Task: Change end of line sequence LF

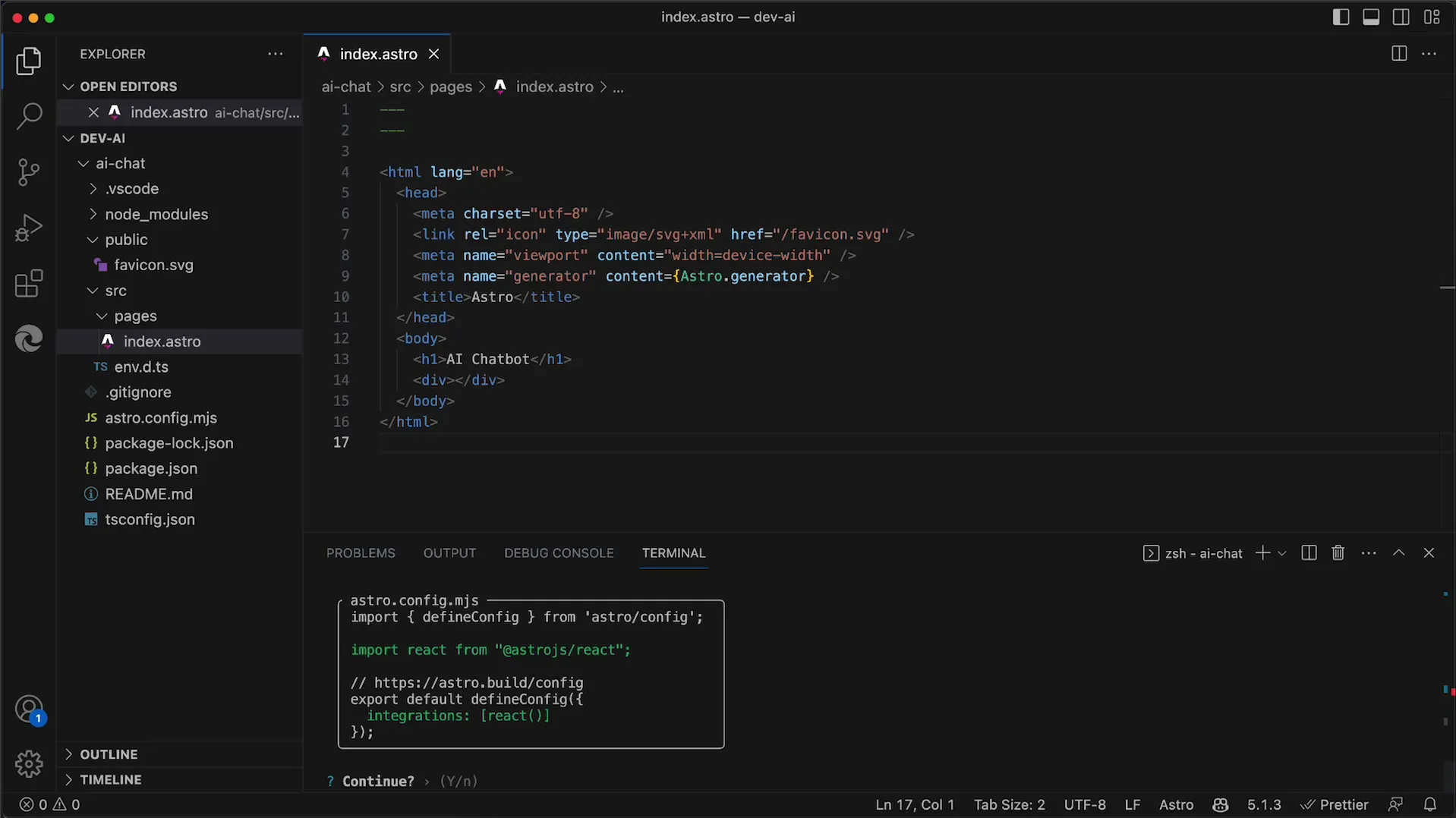Action: [x=1133, y=805]
